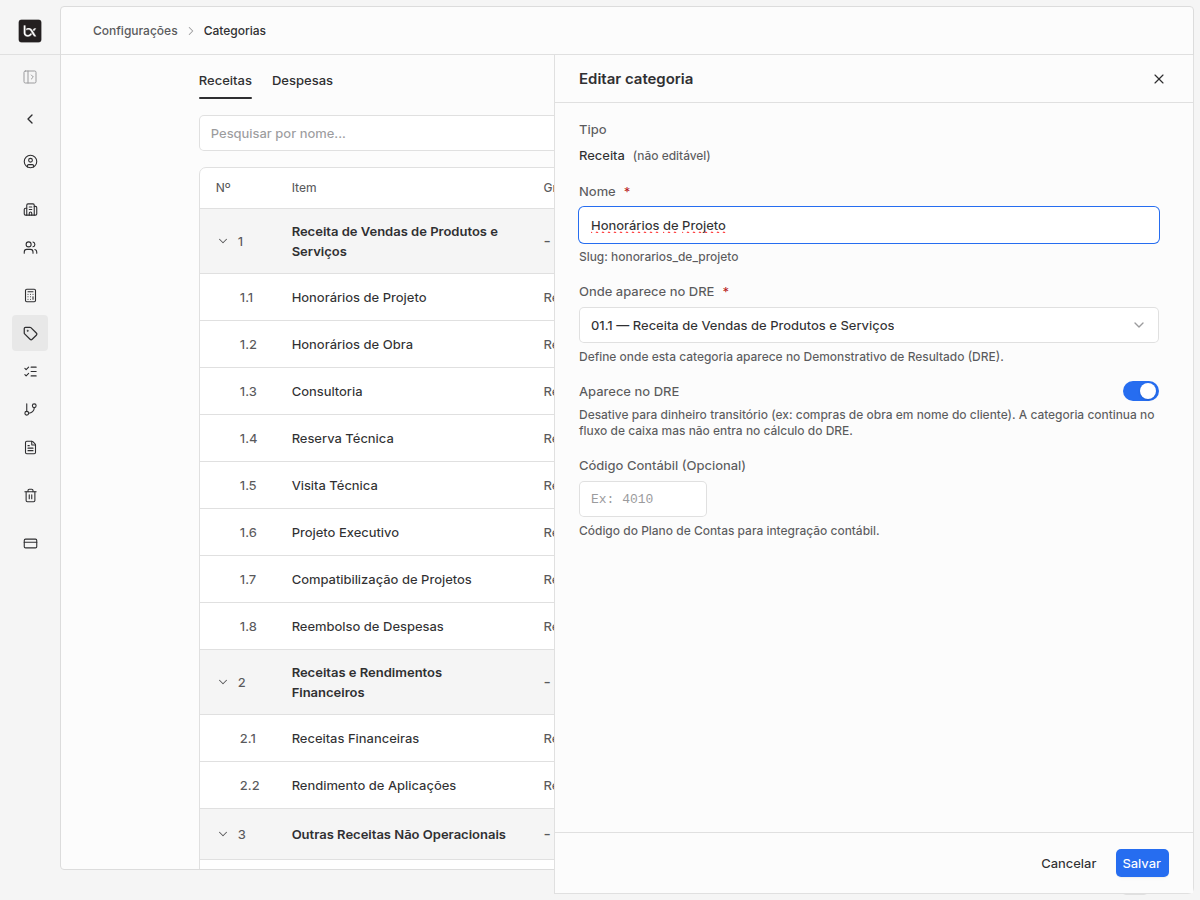Select the tag/categories icon in sidebar

pyautogui.click(x=30, y=333)
